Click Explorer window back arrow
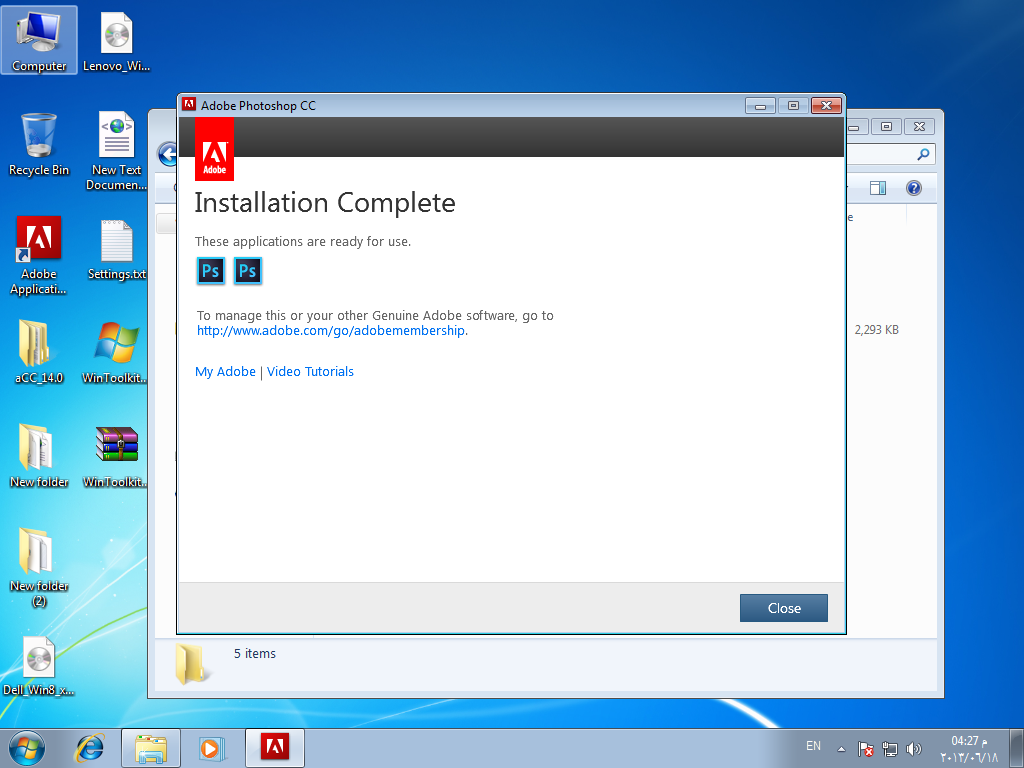The width and height of the screenshot is (1024, 768). point(167,155)
